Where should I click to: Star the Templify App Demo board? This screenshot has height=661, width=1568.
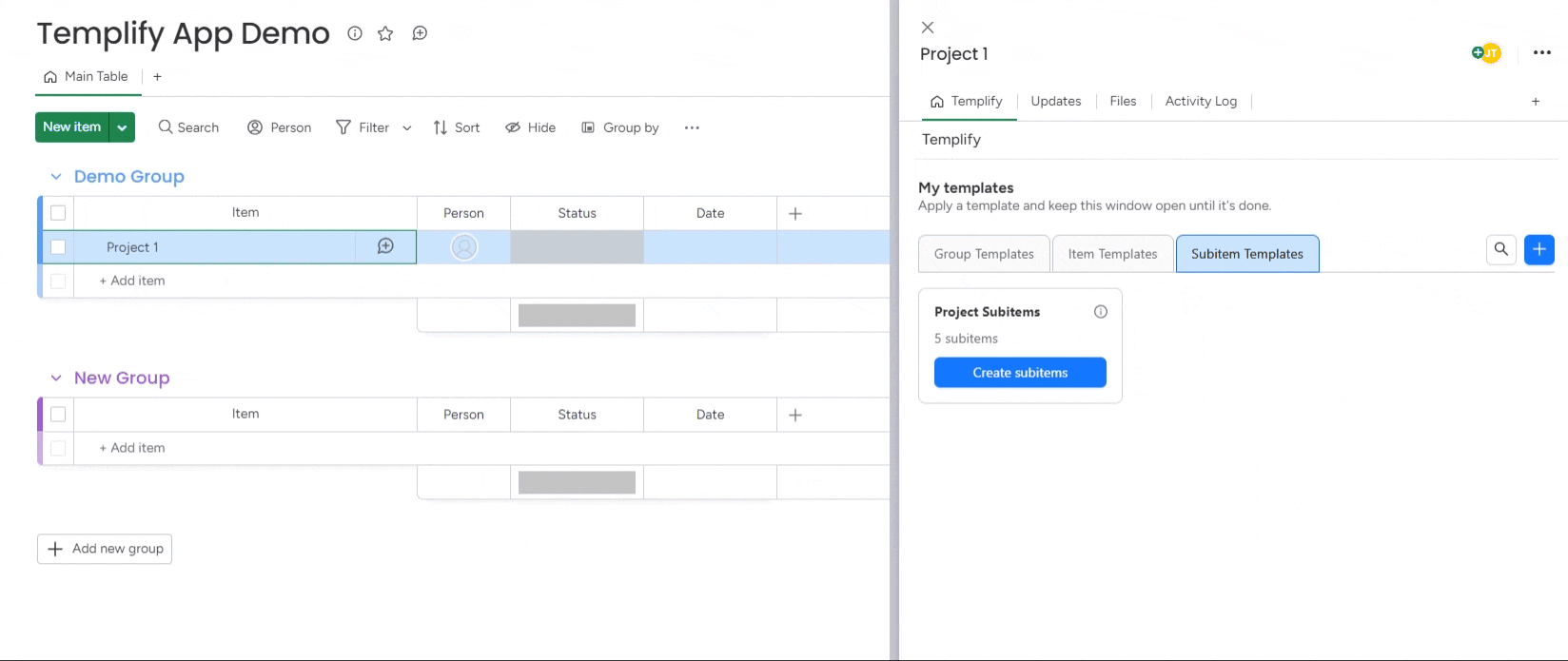point(385,33)
